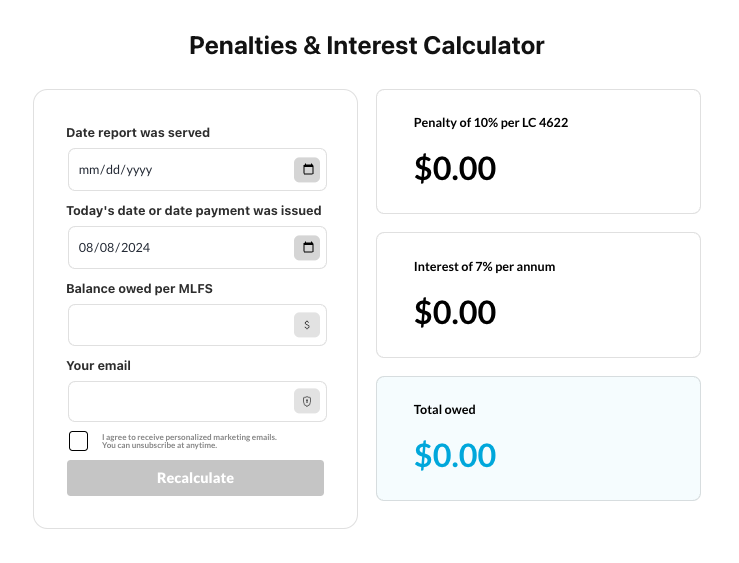Click the blue Total owed amount

(x=455, y=456)
